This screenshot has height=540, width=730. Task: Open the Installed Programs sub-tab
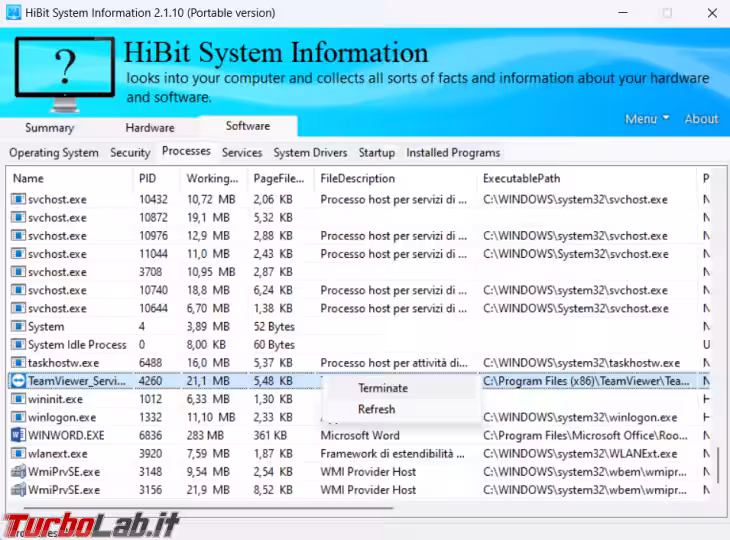point(452,153)
